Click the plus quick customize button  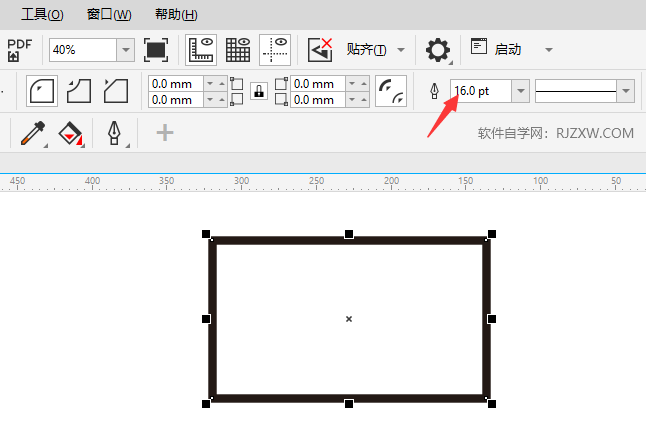pyautogui.click(x=165, y=133)
